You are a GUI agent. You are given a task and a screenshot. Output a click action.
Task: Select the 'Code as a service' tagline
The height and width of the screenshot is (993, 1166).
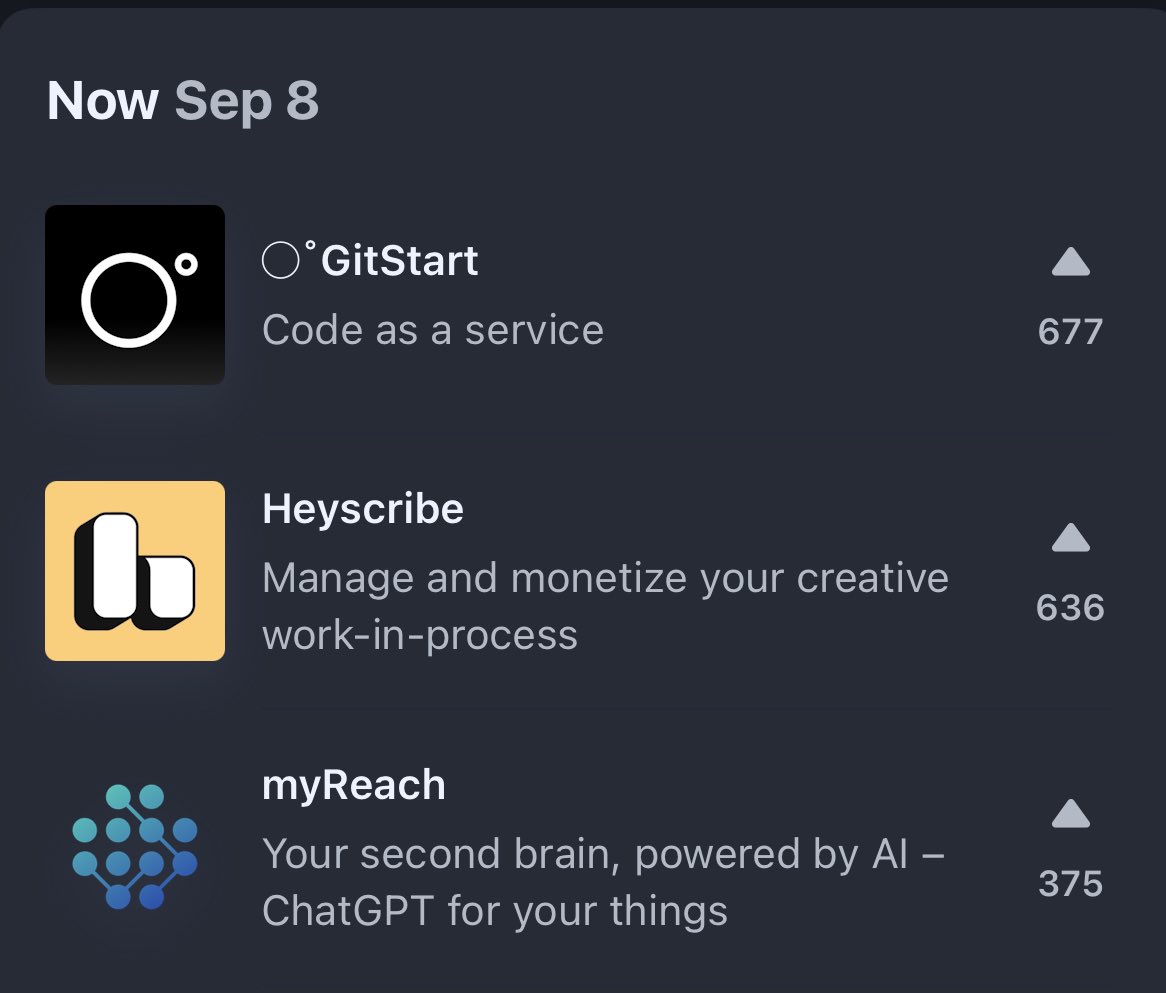pyautogui.click(x=433, y=330)
